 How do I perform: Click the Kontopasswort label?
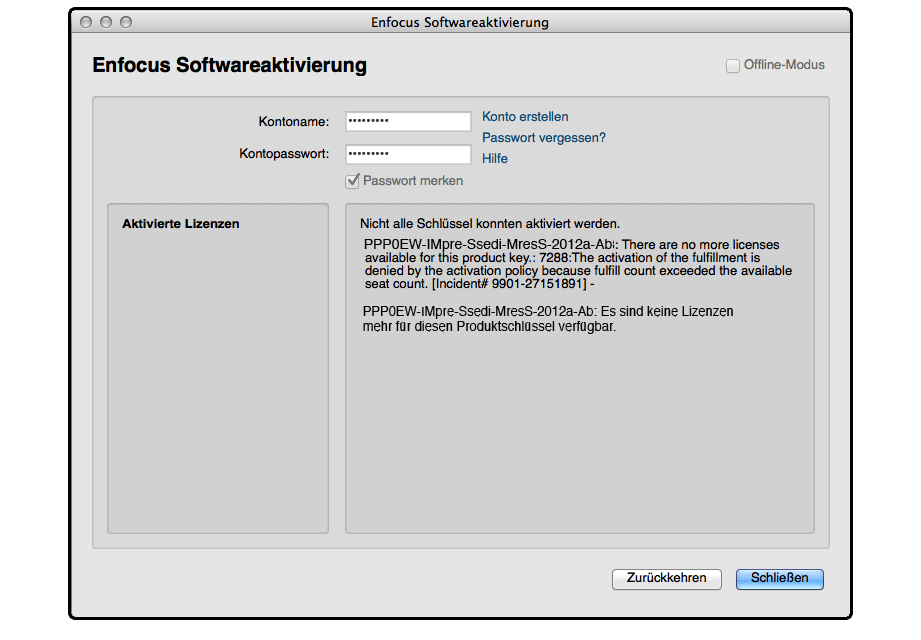tap(284, 155)
